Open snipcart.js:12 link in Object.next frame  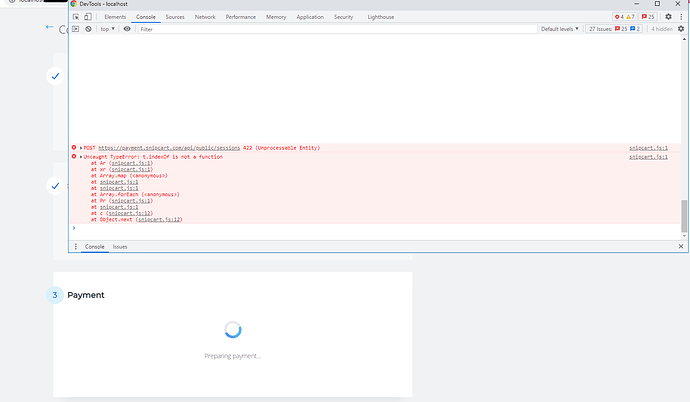[x=159, y=219]
